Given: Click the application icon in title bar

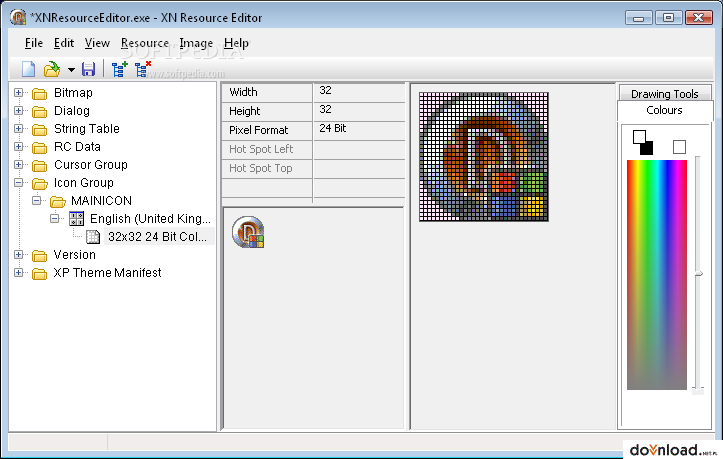Looking at the screenshot, I should [18, 17].
